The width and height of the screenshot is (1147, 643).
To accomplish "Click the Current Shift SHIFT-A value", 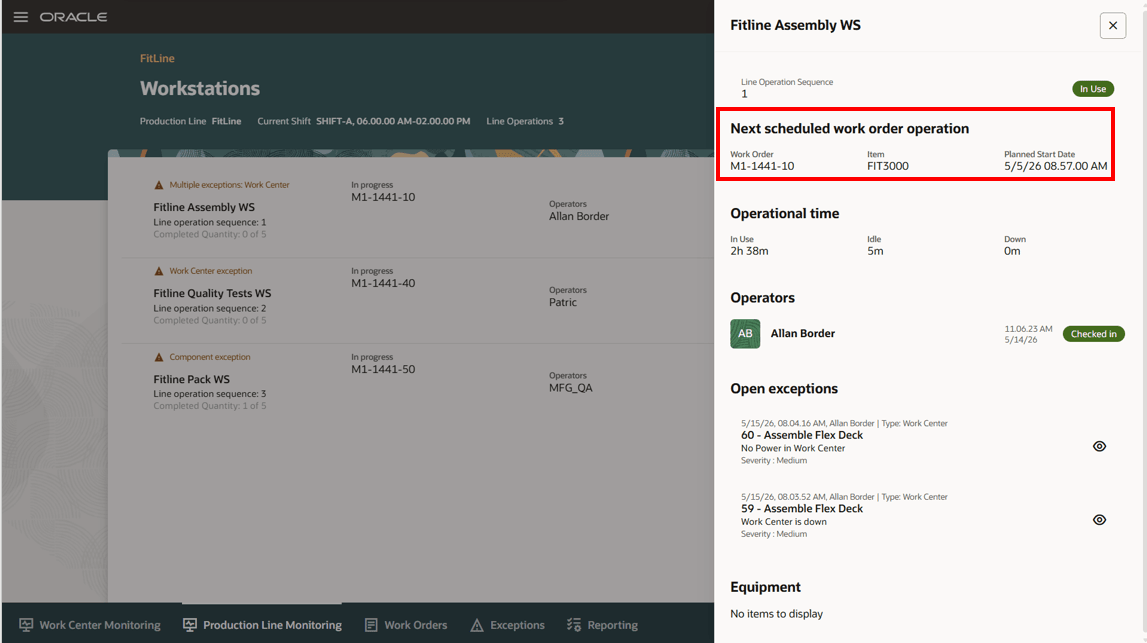I will coord(393,121).
